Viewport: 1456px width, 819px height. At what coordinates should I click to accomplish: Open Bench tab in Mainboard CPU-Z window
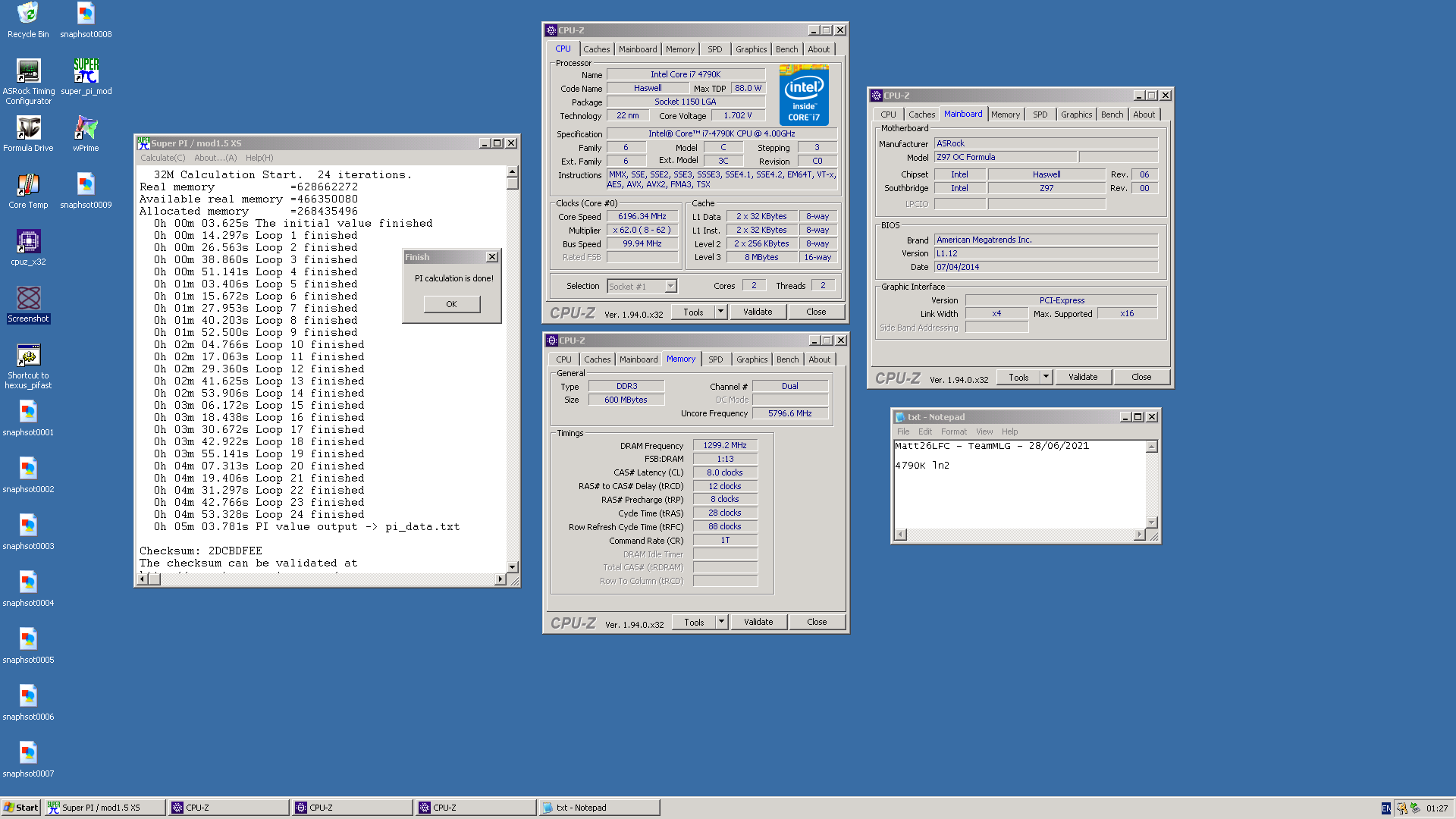click(1112, 115)
